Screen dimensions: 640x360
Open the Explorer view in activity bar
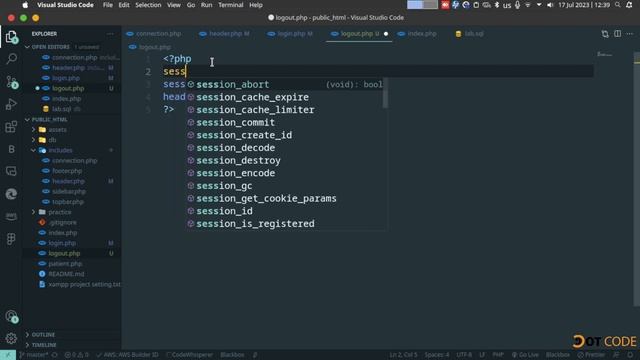[11, 37]
